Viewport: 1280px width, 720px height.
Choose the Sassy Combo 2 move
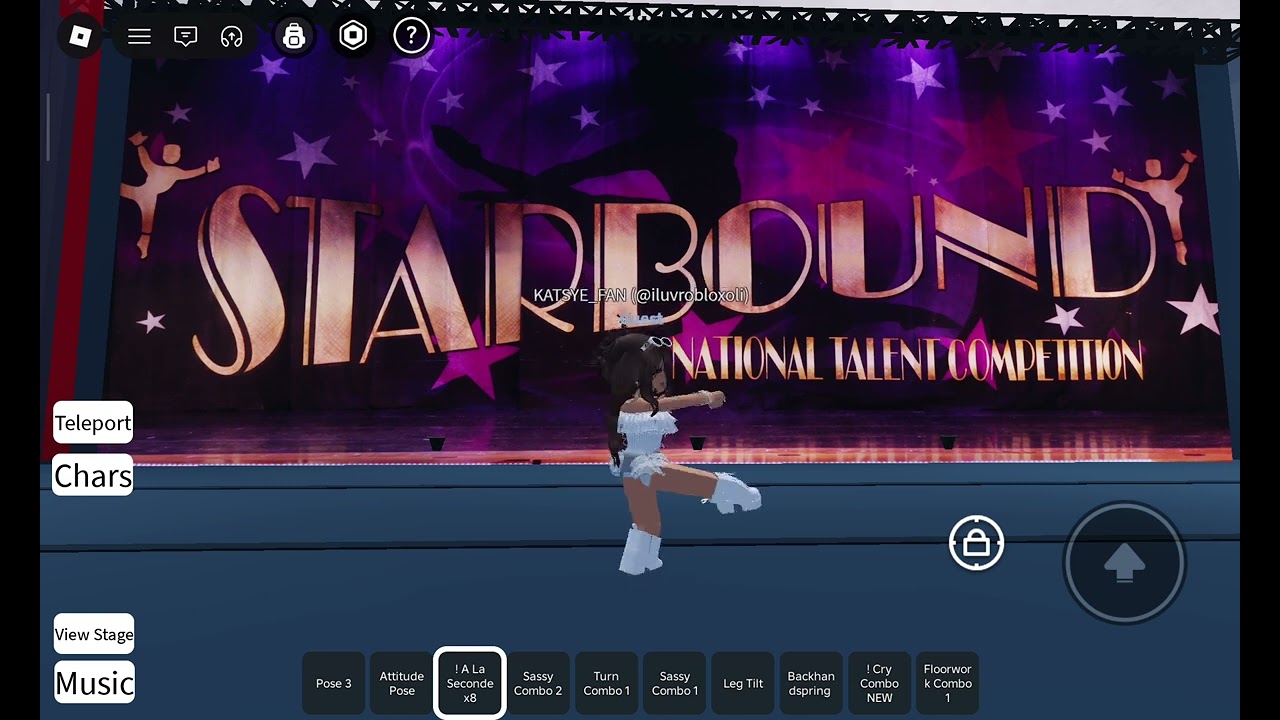point(538,684)
